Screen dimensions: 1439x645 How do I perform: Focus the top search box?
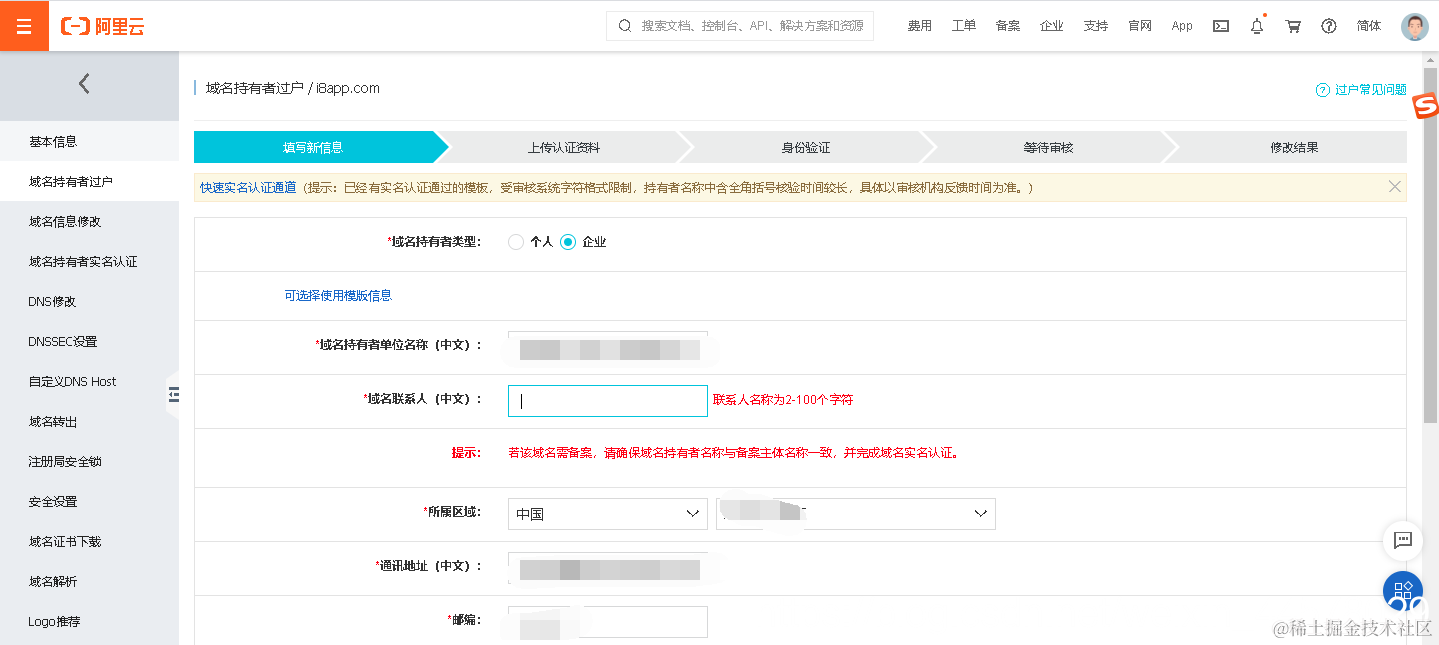point(740,26)
